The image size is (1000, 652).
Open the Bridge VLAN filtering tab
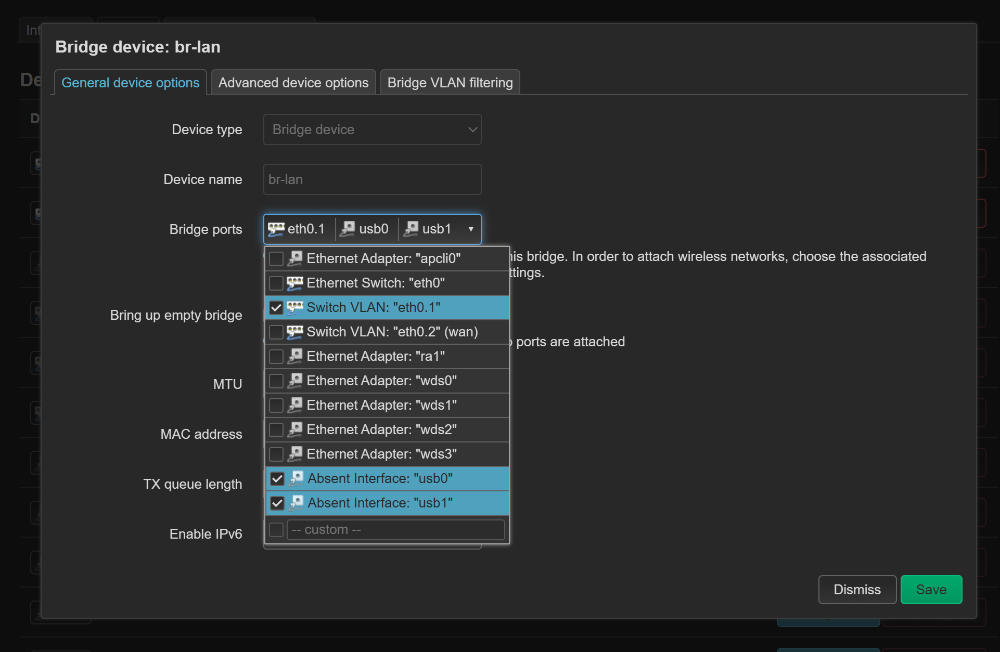click(450, 82)
